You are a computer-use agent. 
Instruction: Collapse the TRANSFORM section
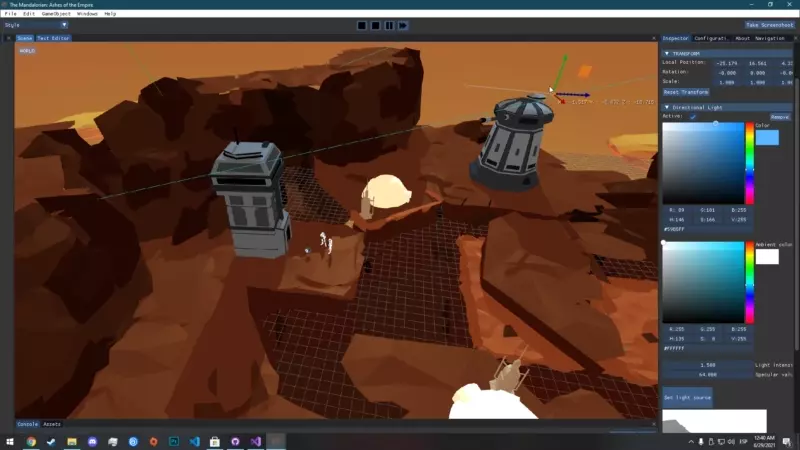(666, 54)
